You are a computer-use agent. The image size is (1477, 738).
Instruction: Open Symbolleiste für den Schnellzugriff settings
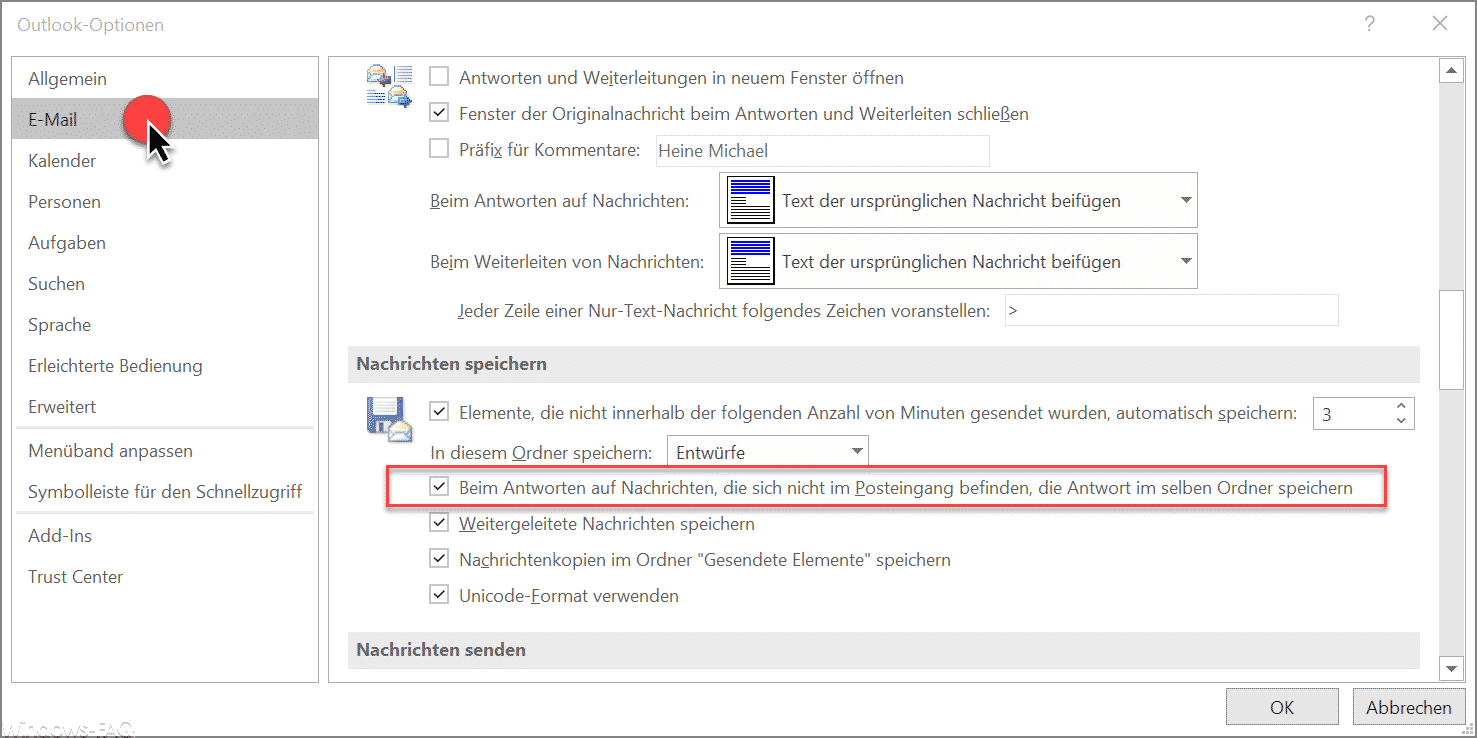click(x=165, y=491)
